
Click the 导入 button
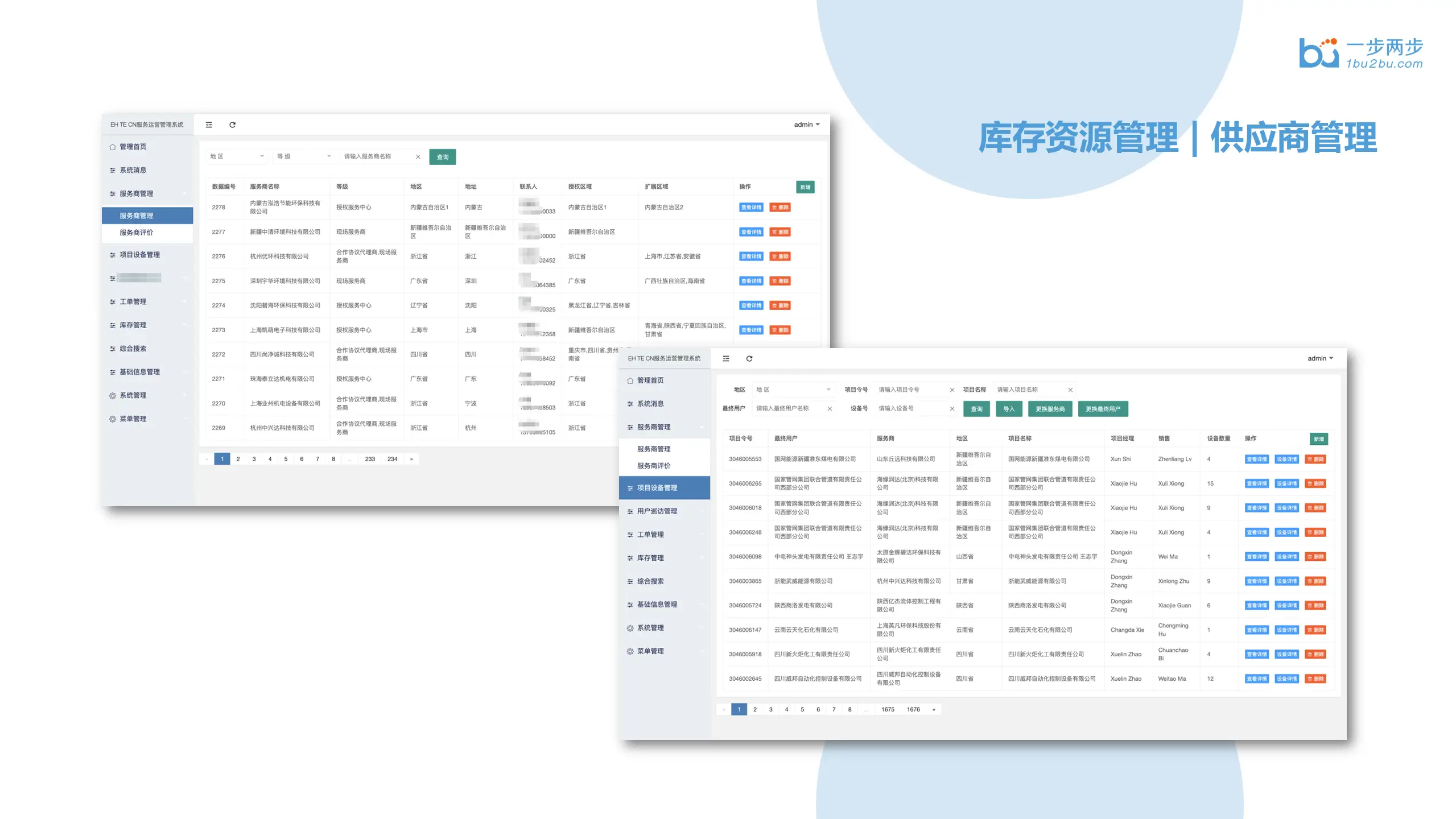click(x=1008, y=409)
